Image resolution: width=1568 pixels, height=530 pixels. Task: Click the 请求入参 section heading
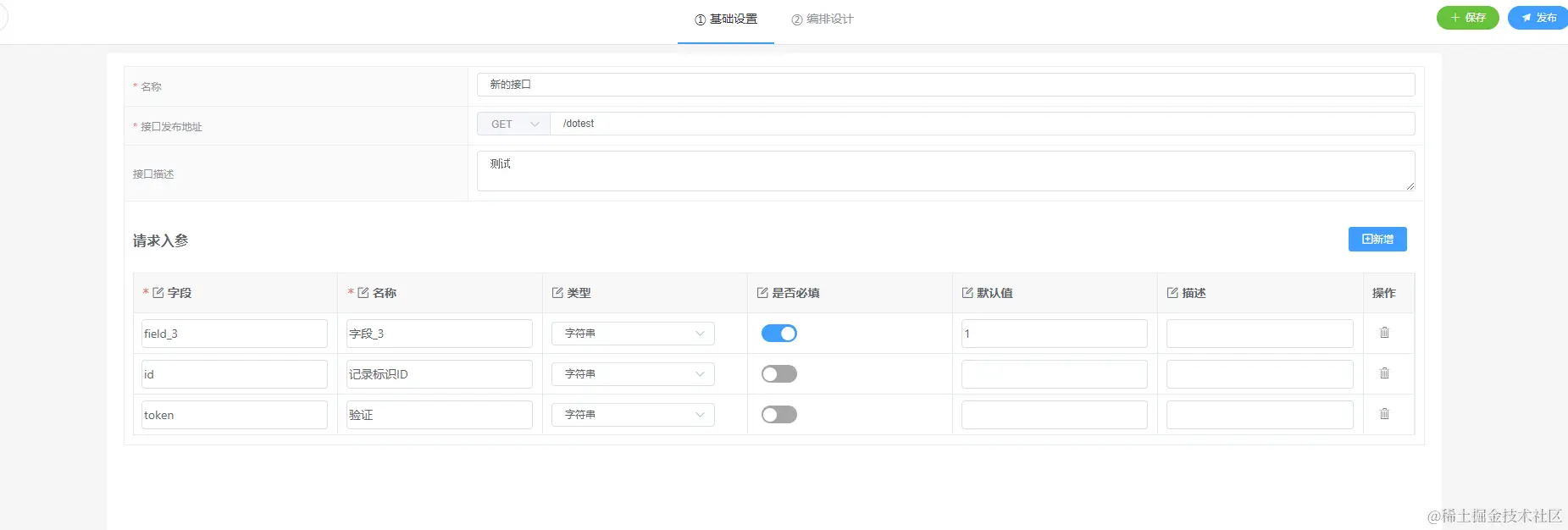click(161, 241)
